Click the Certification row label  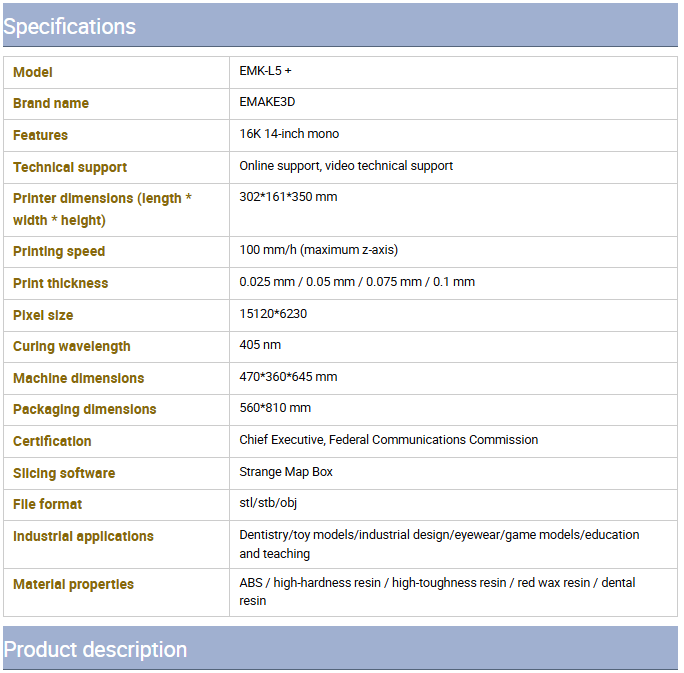coord(52,441)
